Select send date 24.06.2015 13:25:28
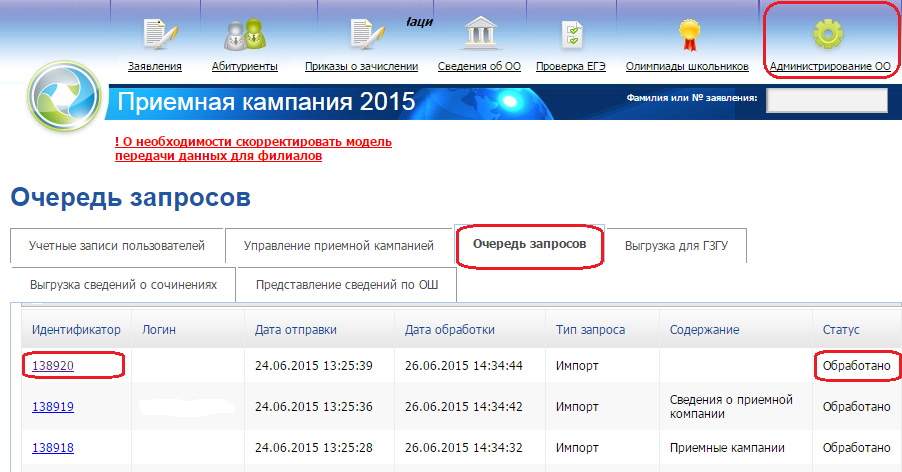 [x=314, y=447]
